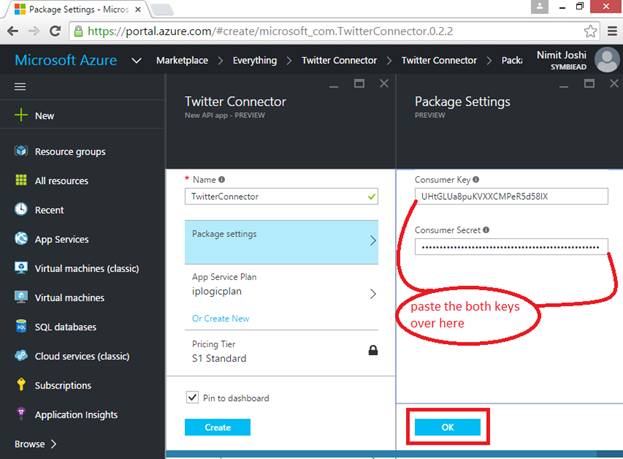The width and height of the screenshot is (623, 459).
Task: Open SQL databases icon
Action: (x=21, y=326)
